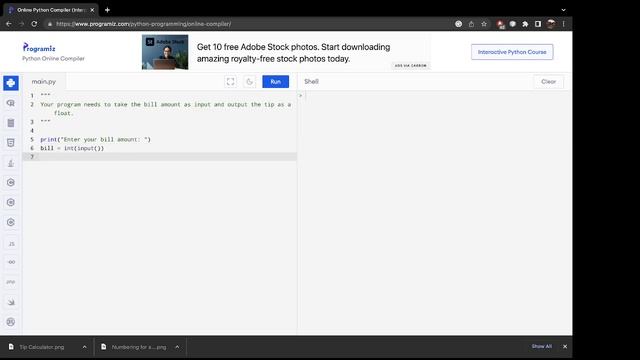Open the browser side panel icon
The image size is (640, 360).
click(538, 24)
